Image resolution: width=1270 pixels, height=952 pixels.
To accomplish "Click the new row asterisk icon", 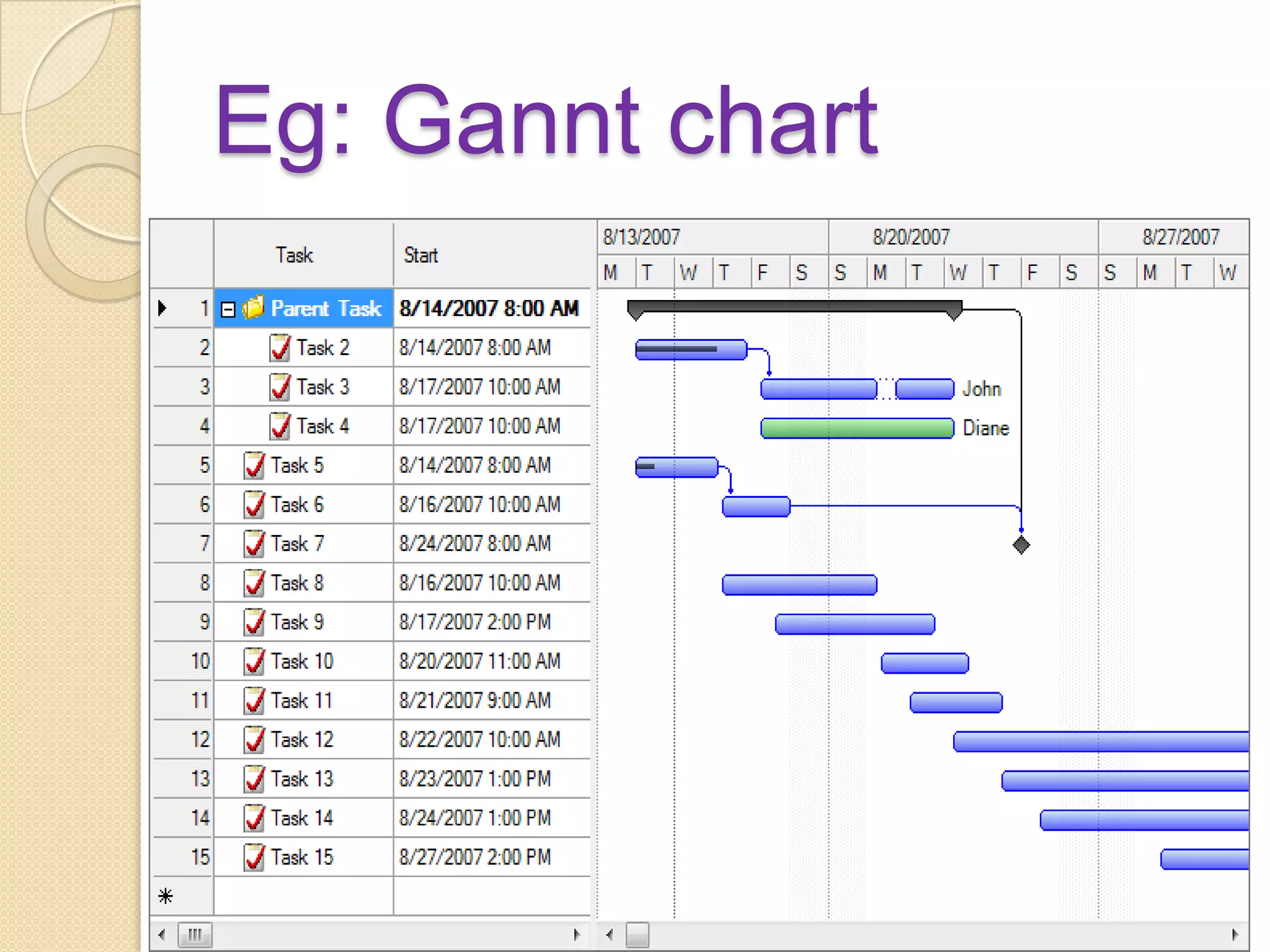I will pos(166,896).
